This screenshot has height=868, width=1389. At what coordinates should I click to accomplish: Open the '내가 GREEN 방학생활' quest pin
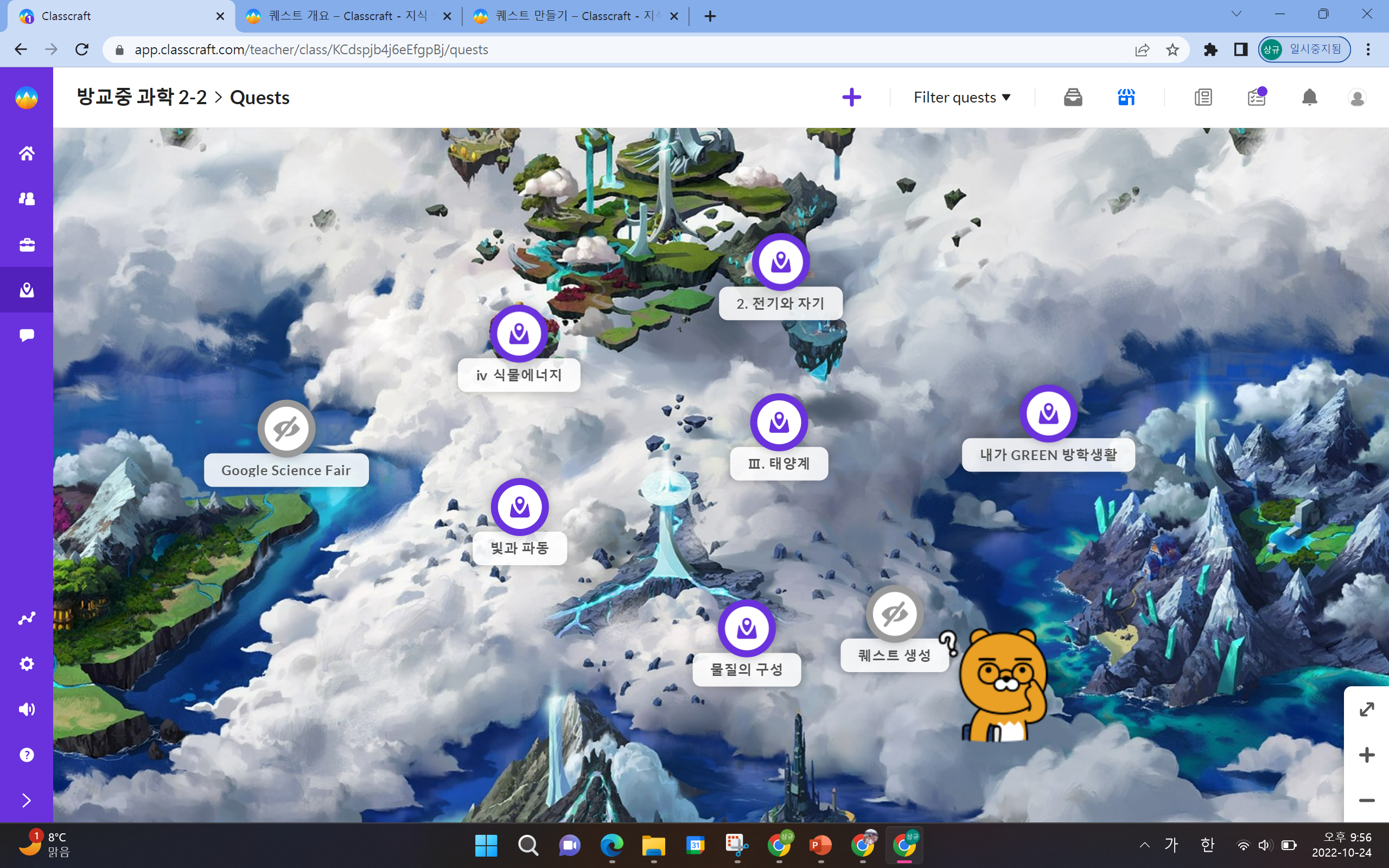tap(1048, 413)
